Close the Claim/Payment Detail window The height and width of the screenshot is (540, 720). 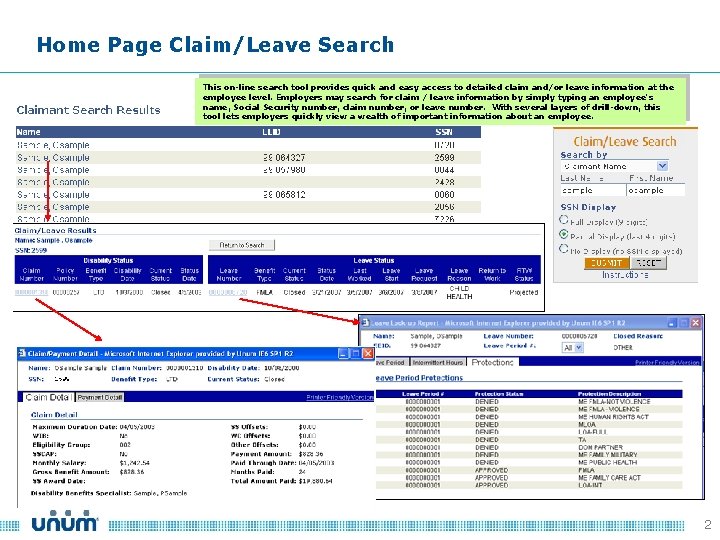click(x=368, y=354)
